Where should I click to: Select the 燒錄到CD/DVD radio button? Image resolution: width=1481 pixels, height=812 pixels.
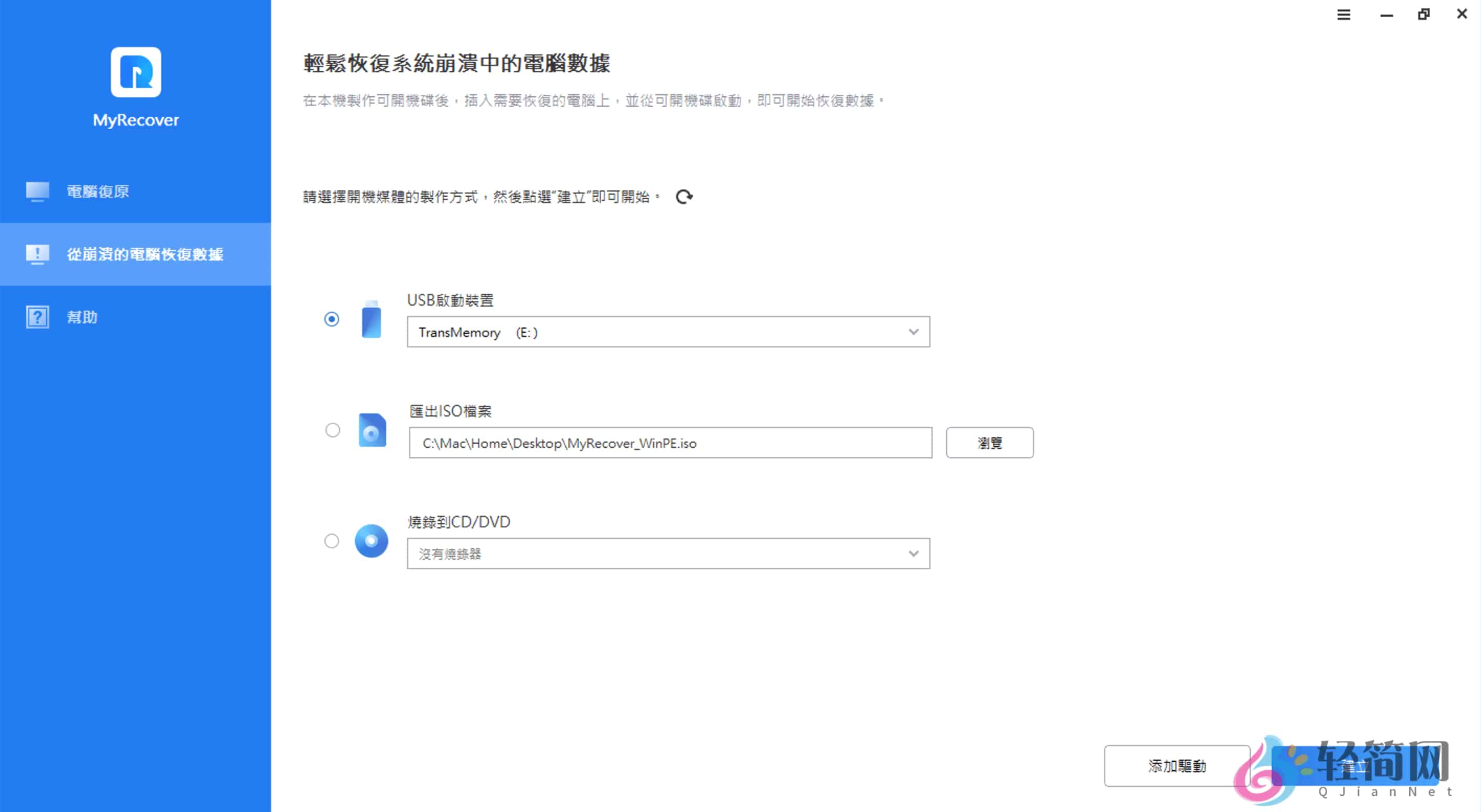pos(332,541)
